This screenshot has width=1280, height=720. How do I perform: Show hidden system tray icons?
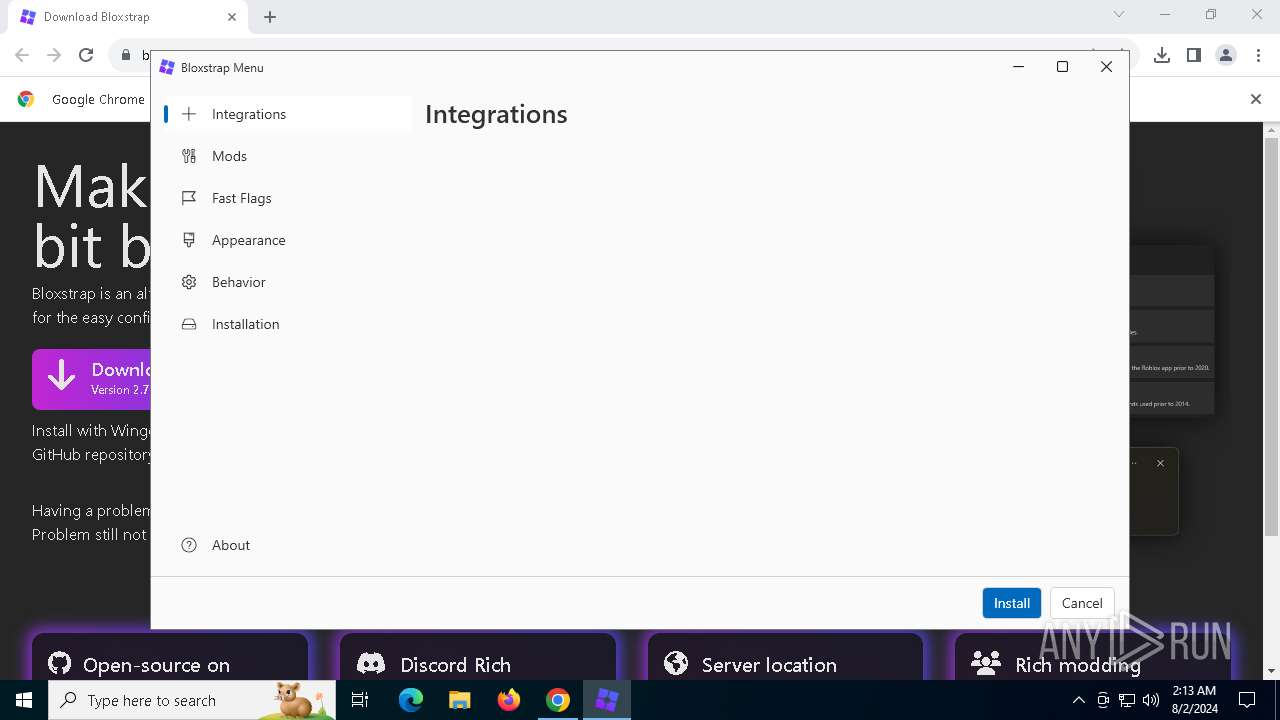click(x=1078, y=700)
